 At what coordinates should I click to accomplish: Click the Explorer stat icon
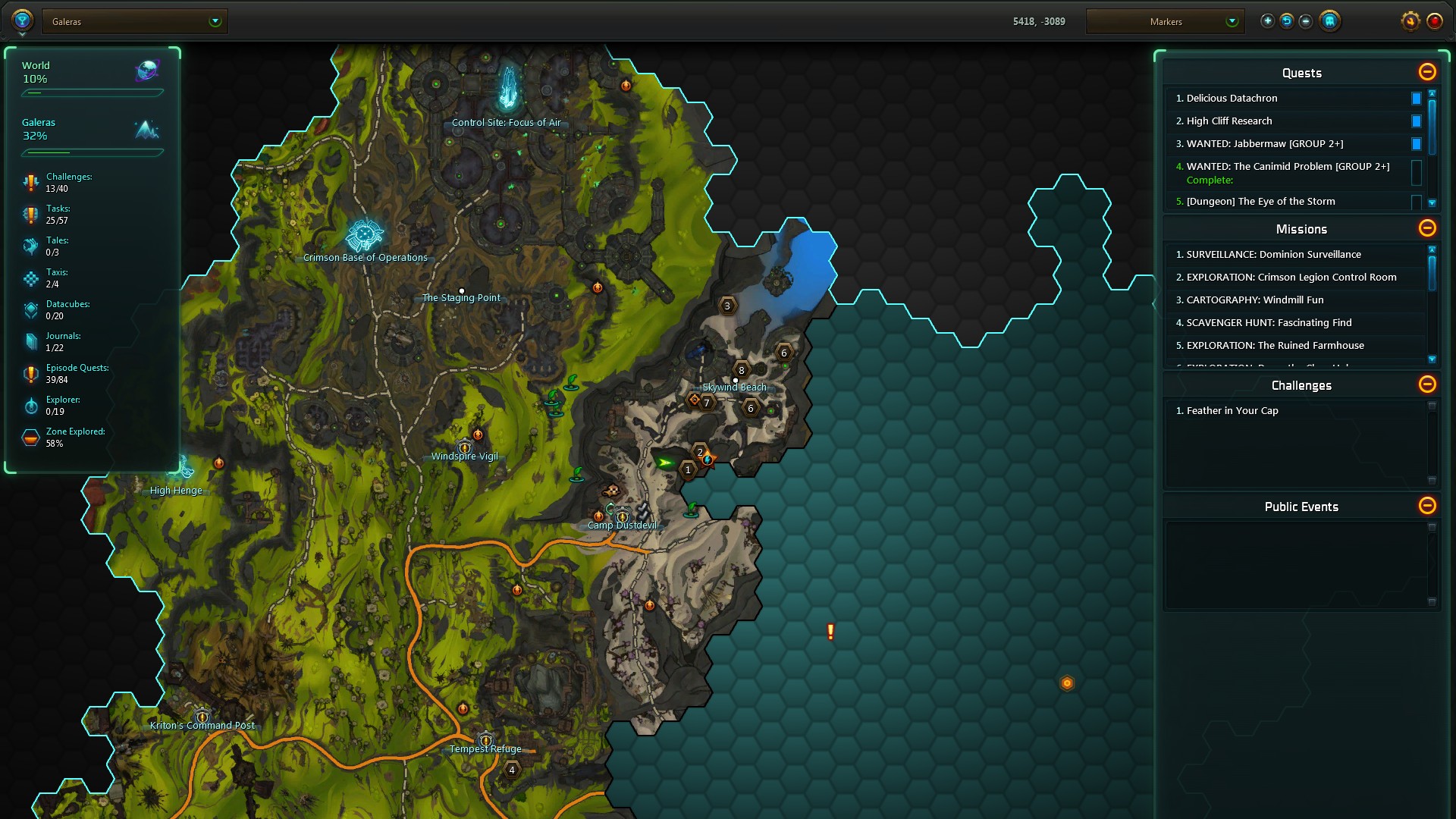click(x=30, y=406)
